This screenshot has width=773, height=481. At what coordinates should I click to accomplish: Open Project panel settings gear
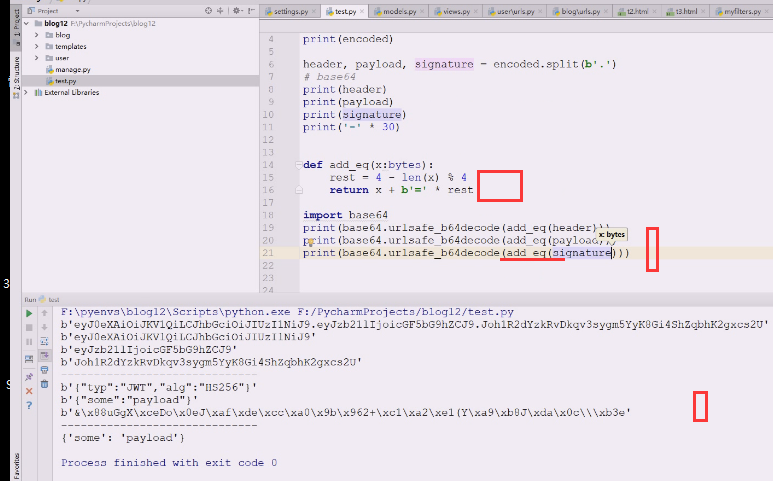click(237, 11)
